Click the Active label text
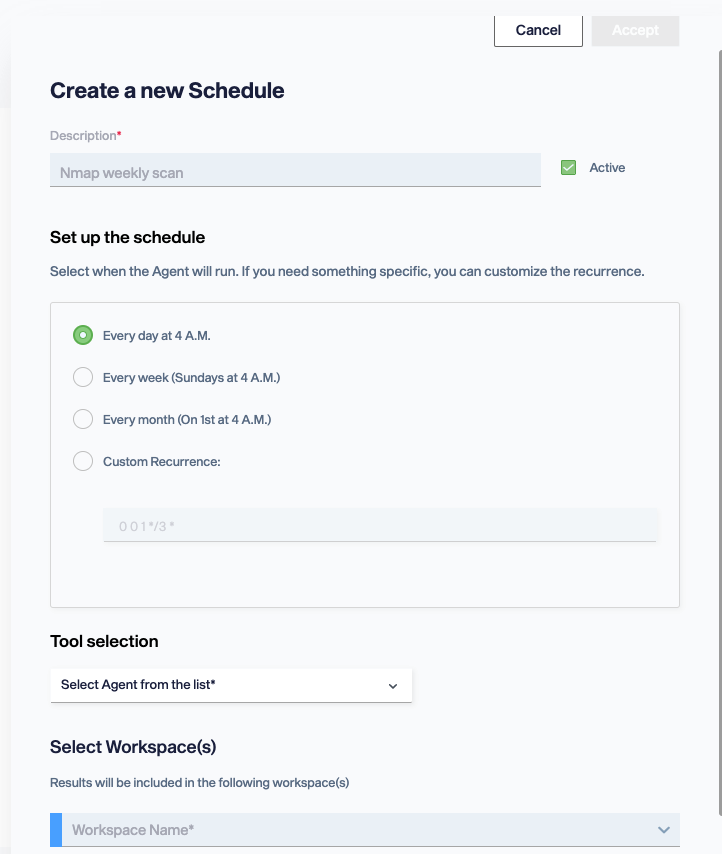 click(607, 168)
